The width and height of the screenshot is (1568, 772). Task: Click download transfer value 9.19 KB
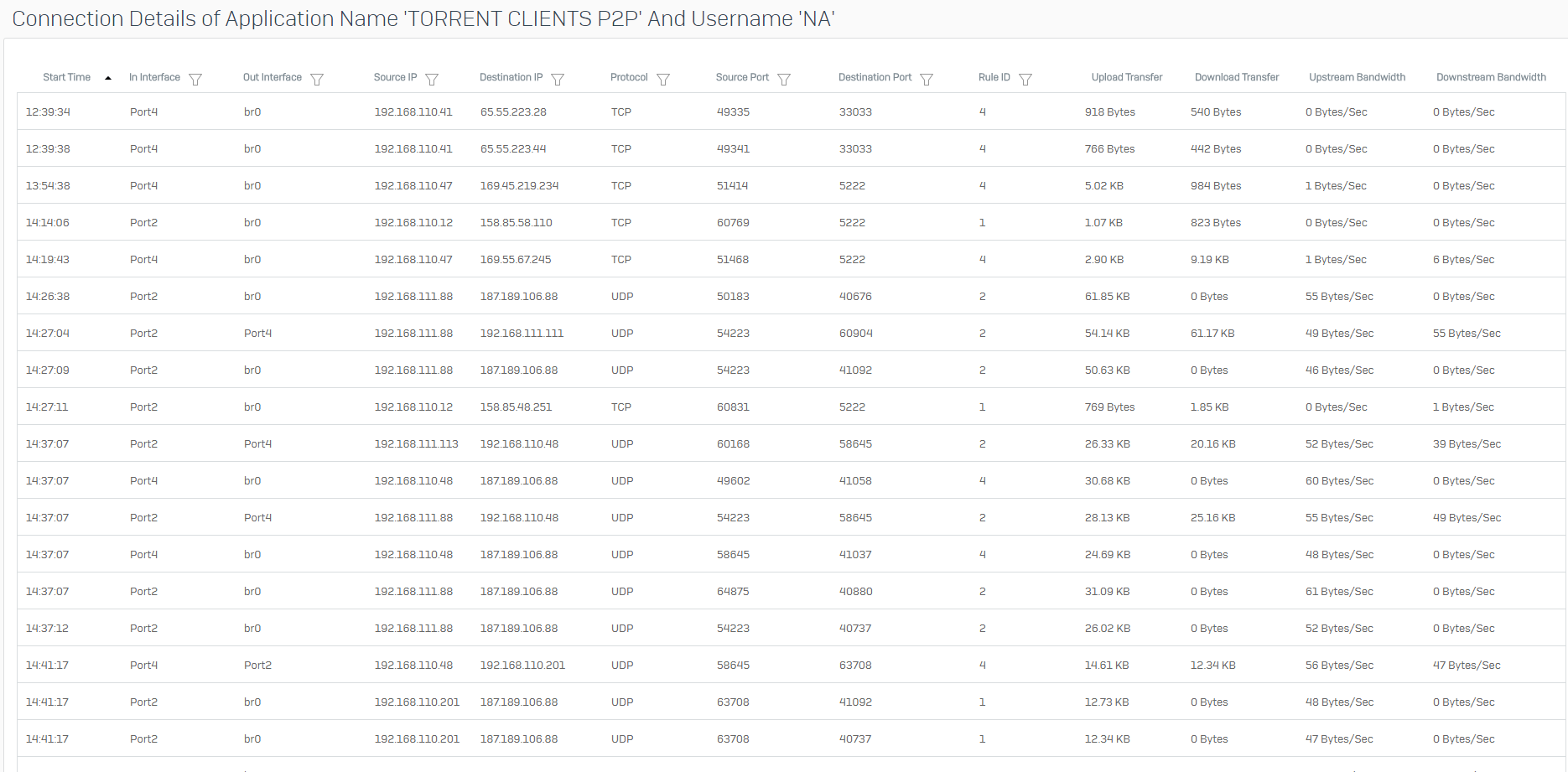1210,259
